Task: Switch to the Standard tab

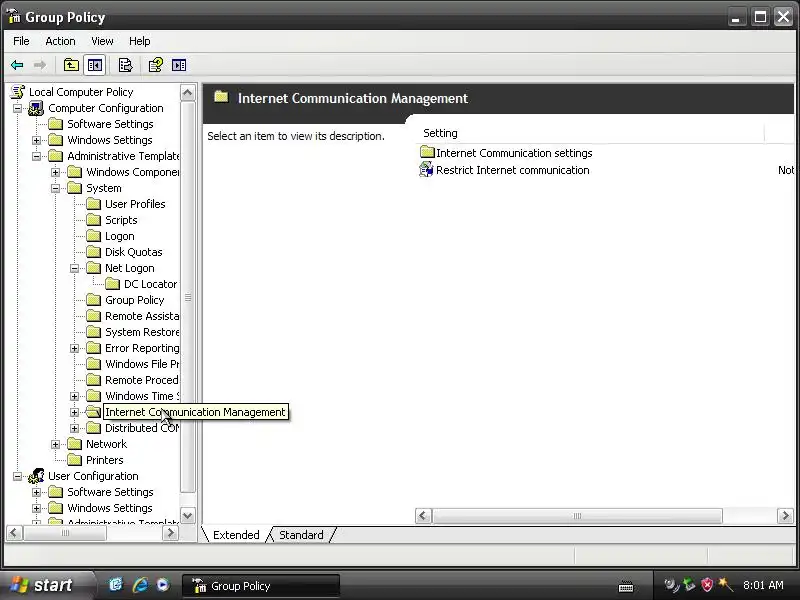Action: pyautogui.click(x=301, y=535)
